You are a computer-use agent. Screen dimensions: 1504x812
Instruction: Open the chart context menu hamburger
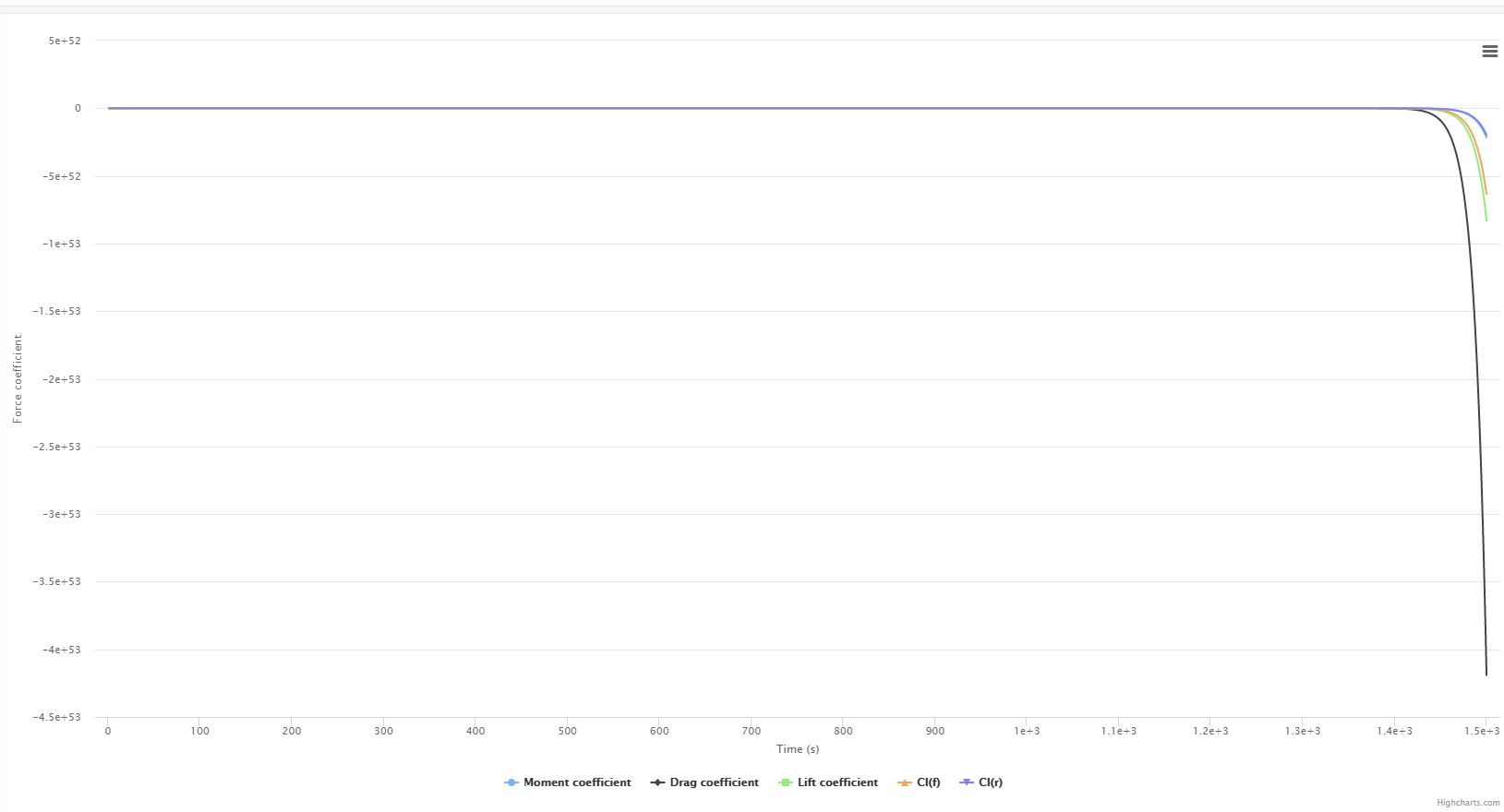click(x=1489, y=52)
